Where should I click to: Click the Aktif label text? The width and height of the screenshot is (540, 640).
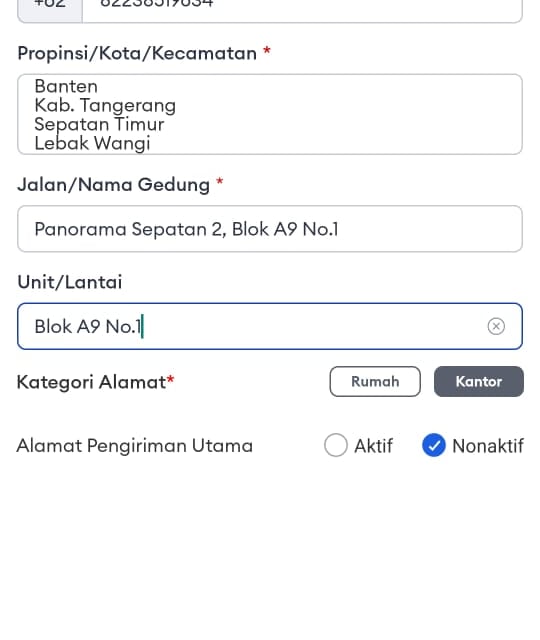coord(373,446)
